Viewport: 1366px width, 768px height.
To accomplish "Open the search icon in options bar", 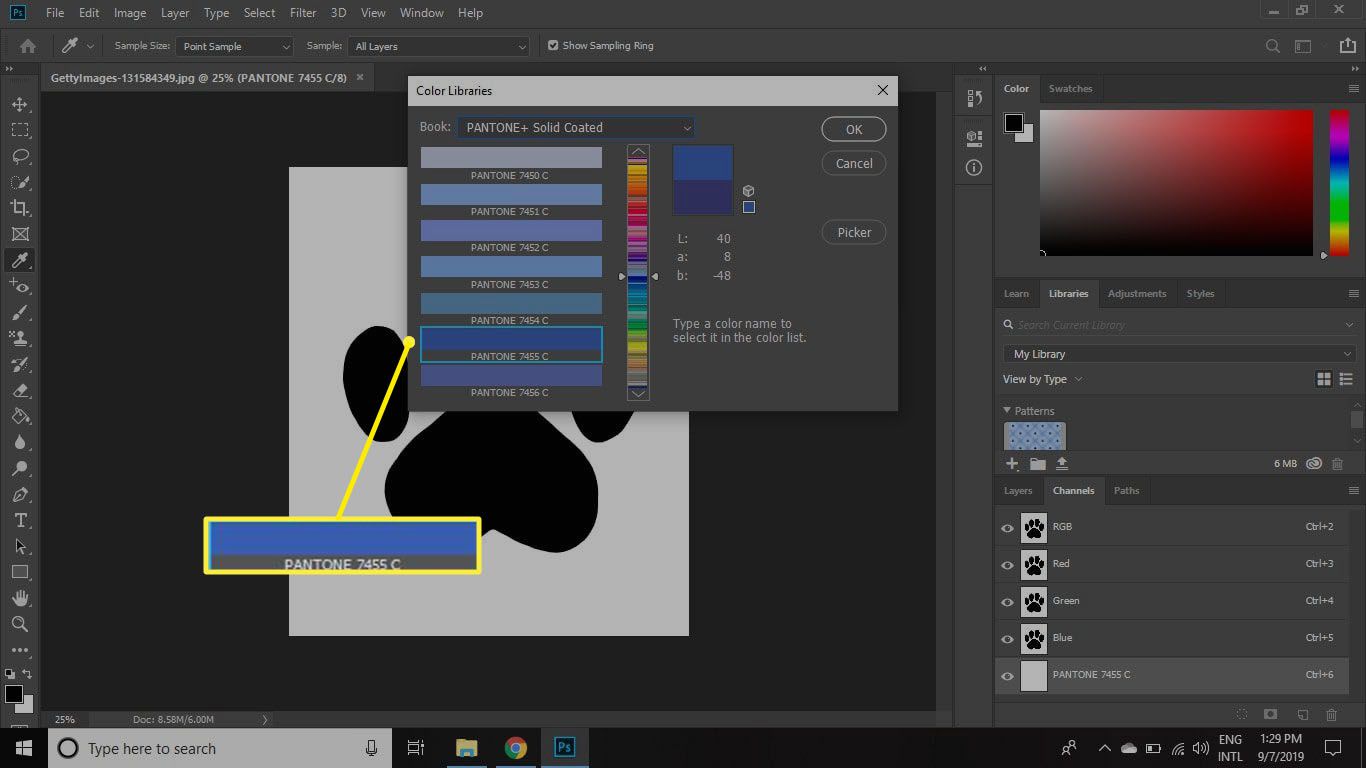I will (1273, 46).
